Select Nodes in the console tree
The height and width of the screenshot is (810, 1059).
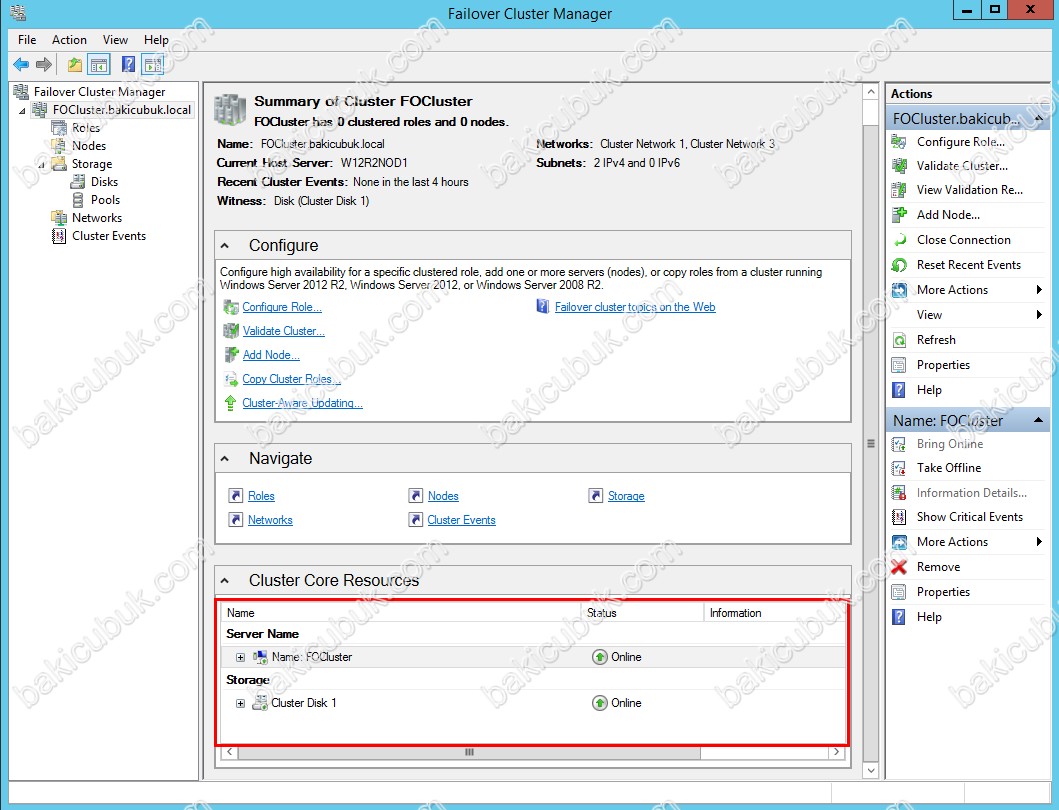pyautogui.click(x=89, y=146)
